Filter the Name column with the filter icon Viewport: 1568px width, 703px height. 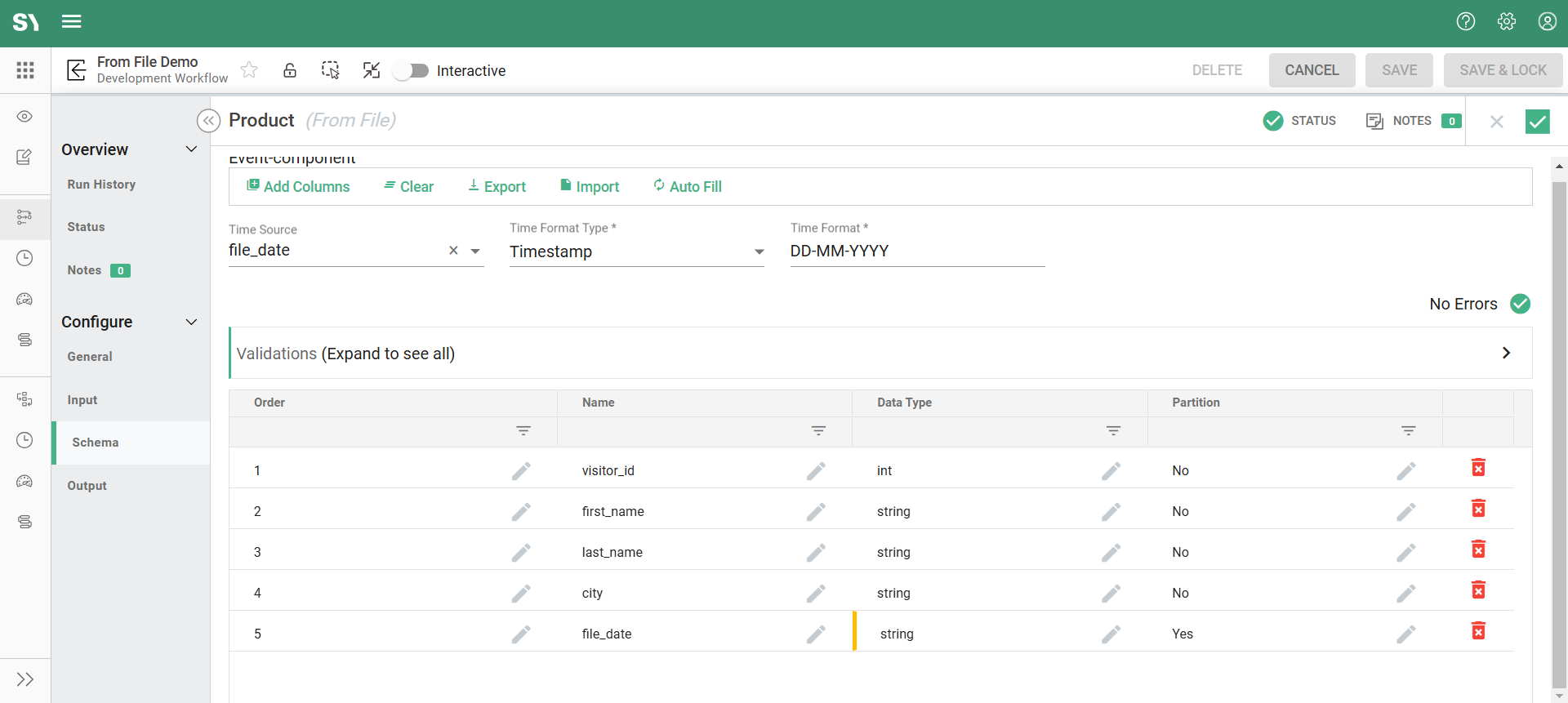(x=817, y=431)
